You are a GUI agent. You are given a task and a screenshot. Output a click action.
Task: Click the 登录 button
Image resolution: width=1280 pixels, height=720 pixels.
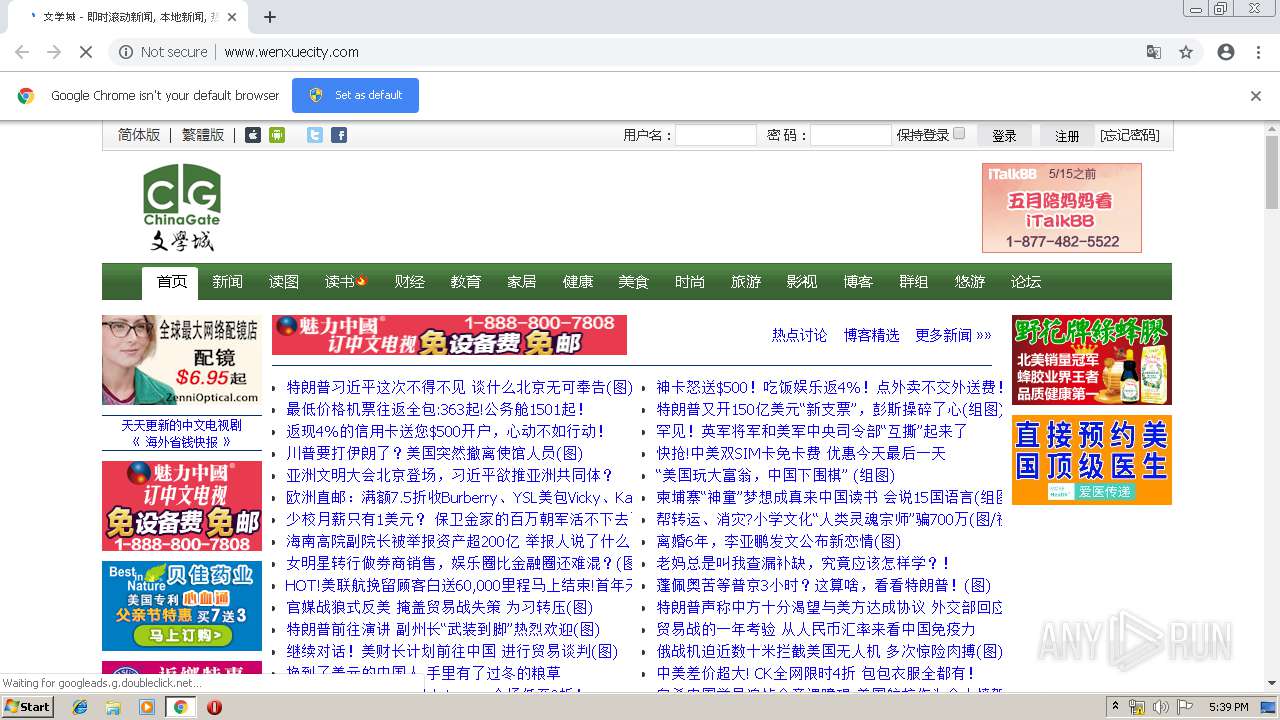tap(1004, 135)
